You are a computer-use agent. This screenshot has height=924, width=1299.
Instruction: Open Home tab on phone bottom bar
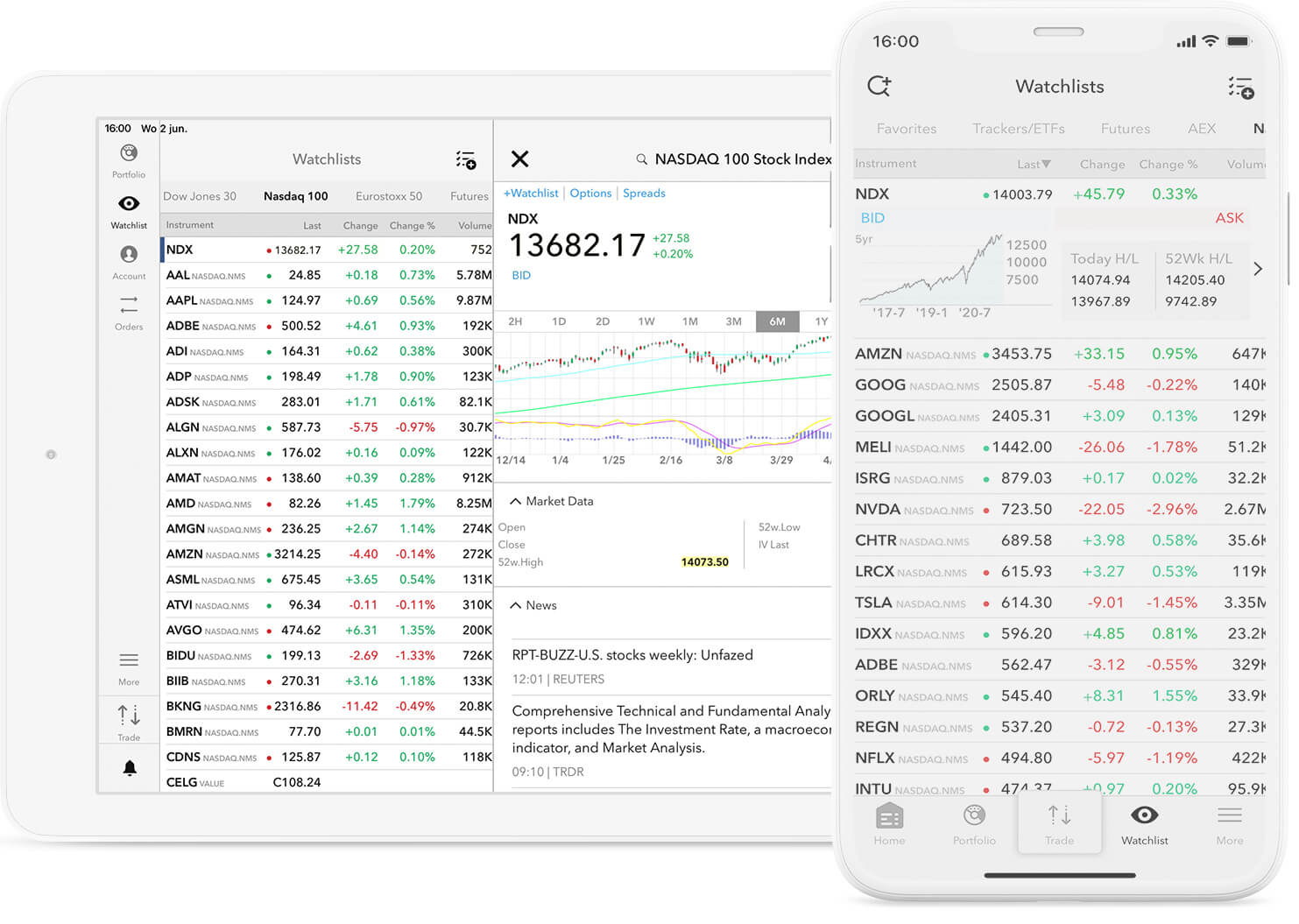point(889,824)
